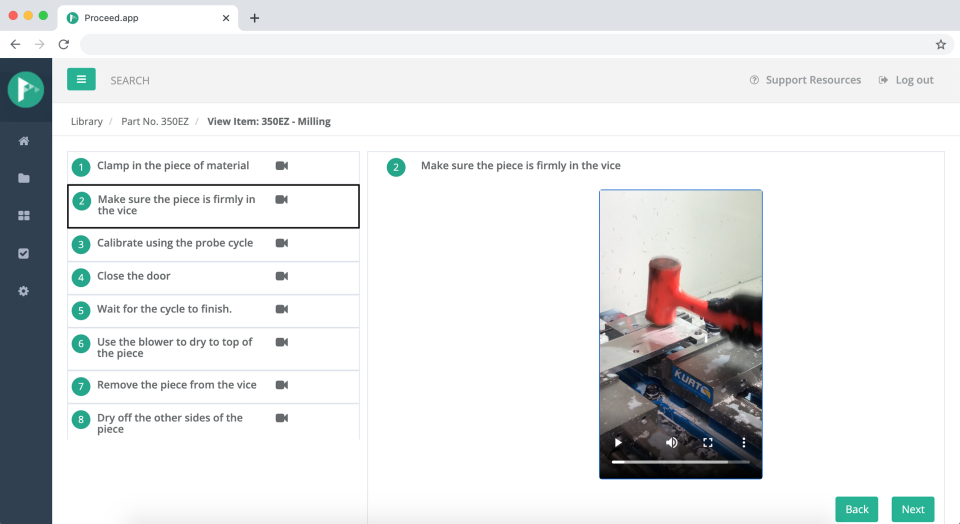Play the vice hammer video

click(618, 442)
